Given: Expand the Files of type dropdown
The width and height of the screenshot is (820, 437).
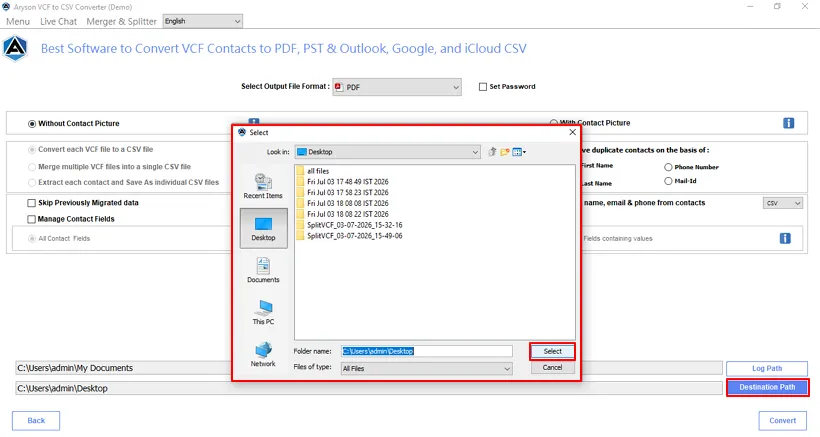Looking at the screenshot, I should coord(426,369).
